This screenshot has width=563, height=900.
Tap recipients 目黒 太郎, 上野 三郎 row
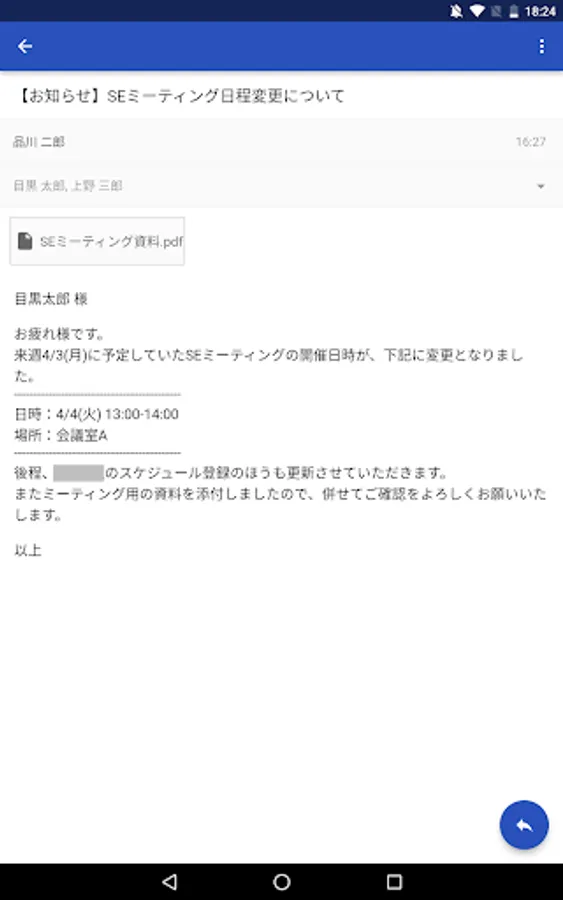281,186
